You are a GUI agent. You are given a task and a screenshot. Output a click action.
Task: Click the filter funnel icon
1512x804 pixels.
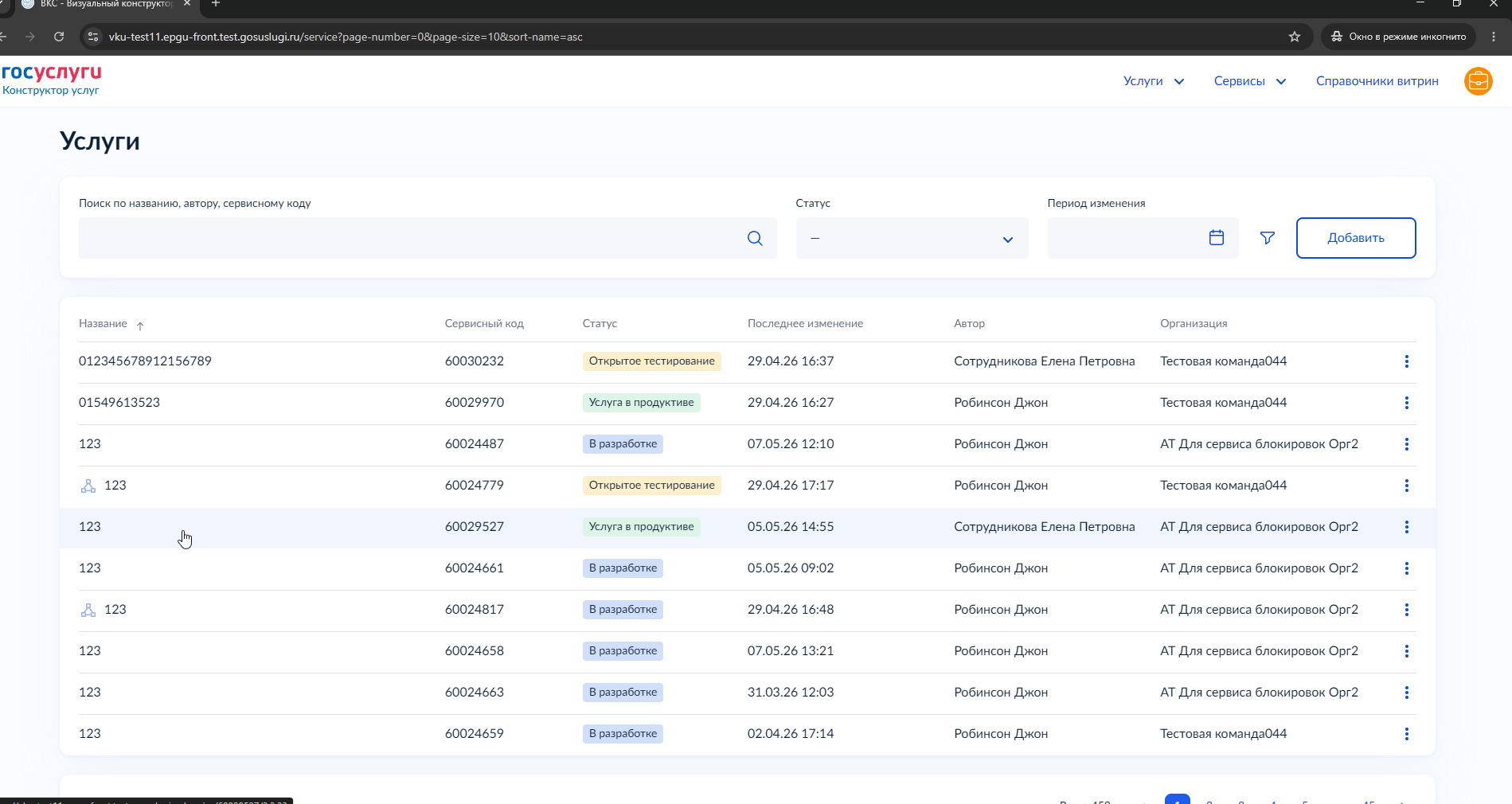1268,238
